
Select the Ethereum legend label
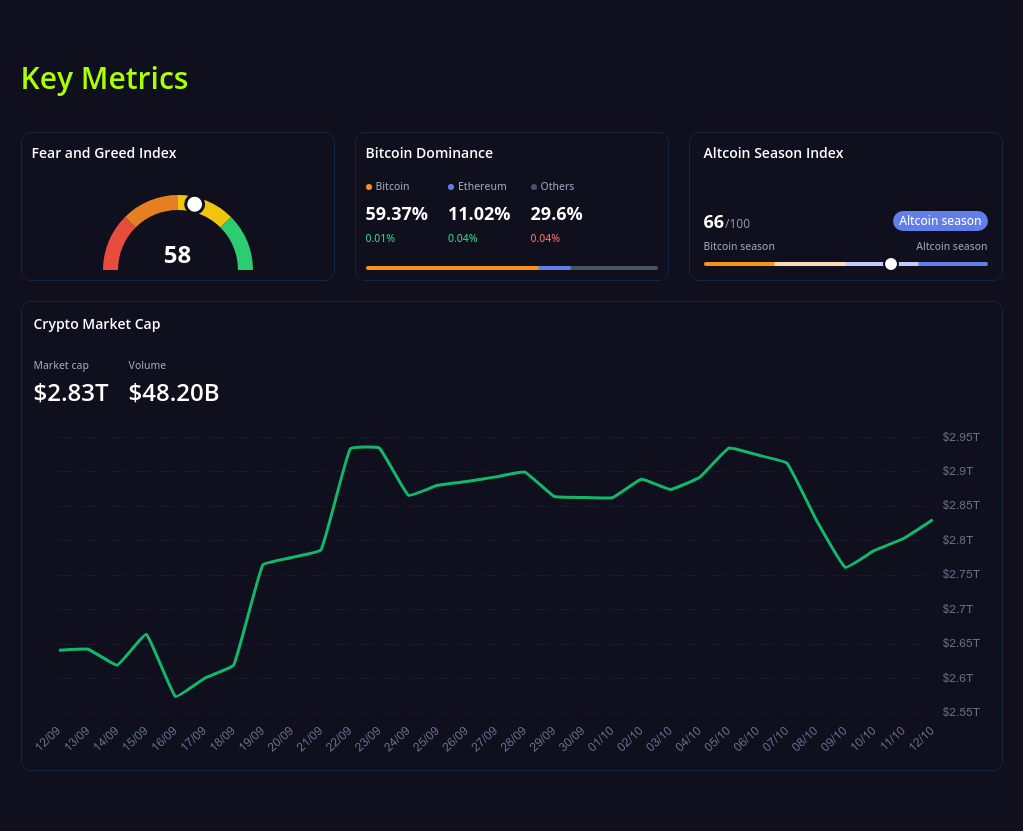pos(482,187)
